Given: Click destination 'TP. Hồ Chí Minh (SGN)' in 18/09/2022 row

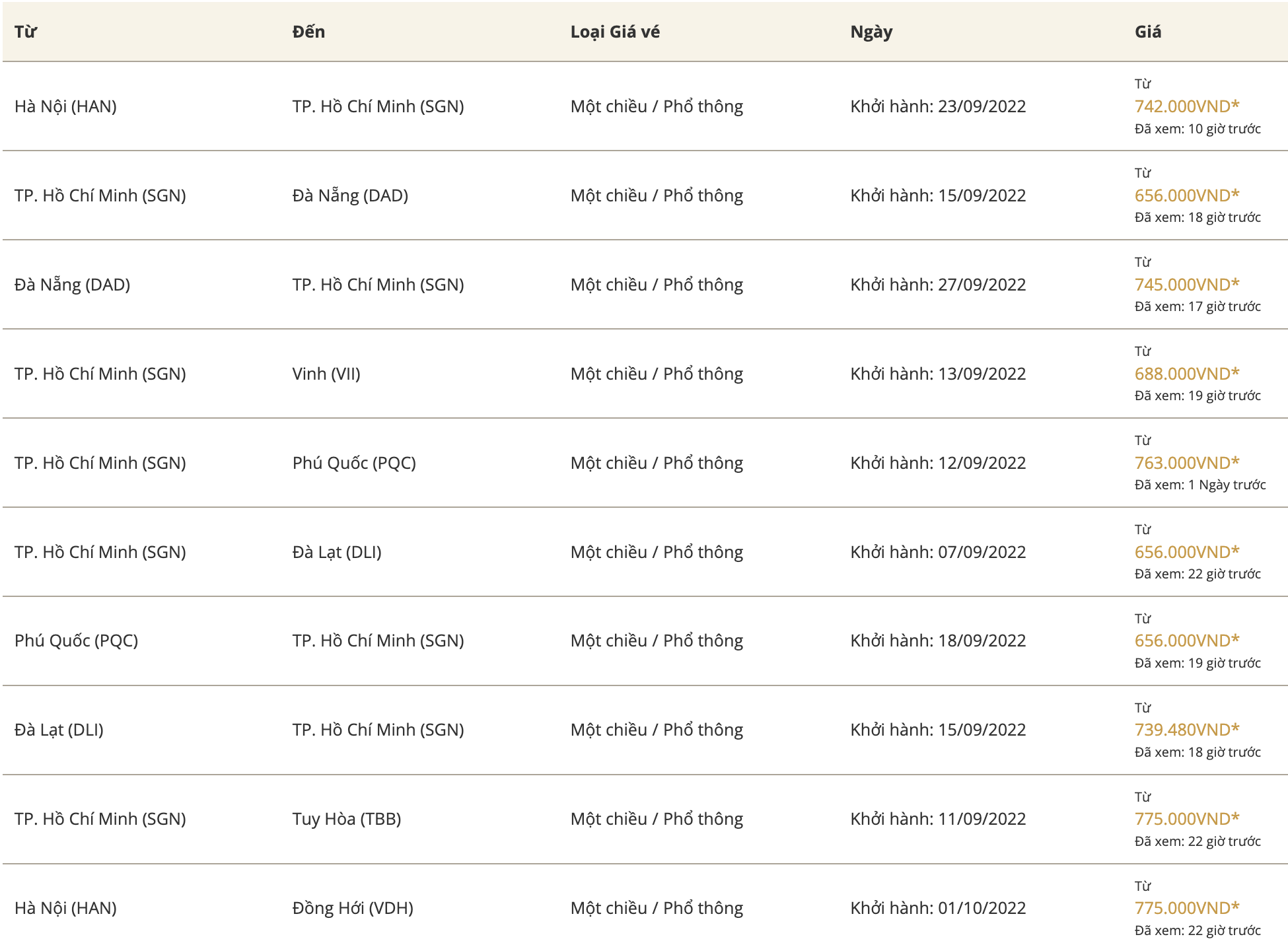Looking at the screenshot, I should (378, 641).
